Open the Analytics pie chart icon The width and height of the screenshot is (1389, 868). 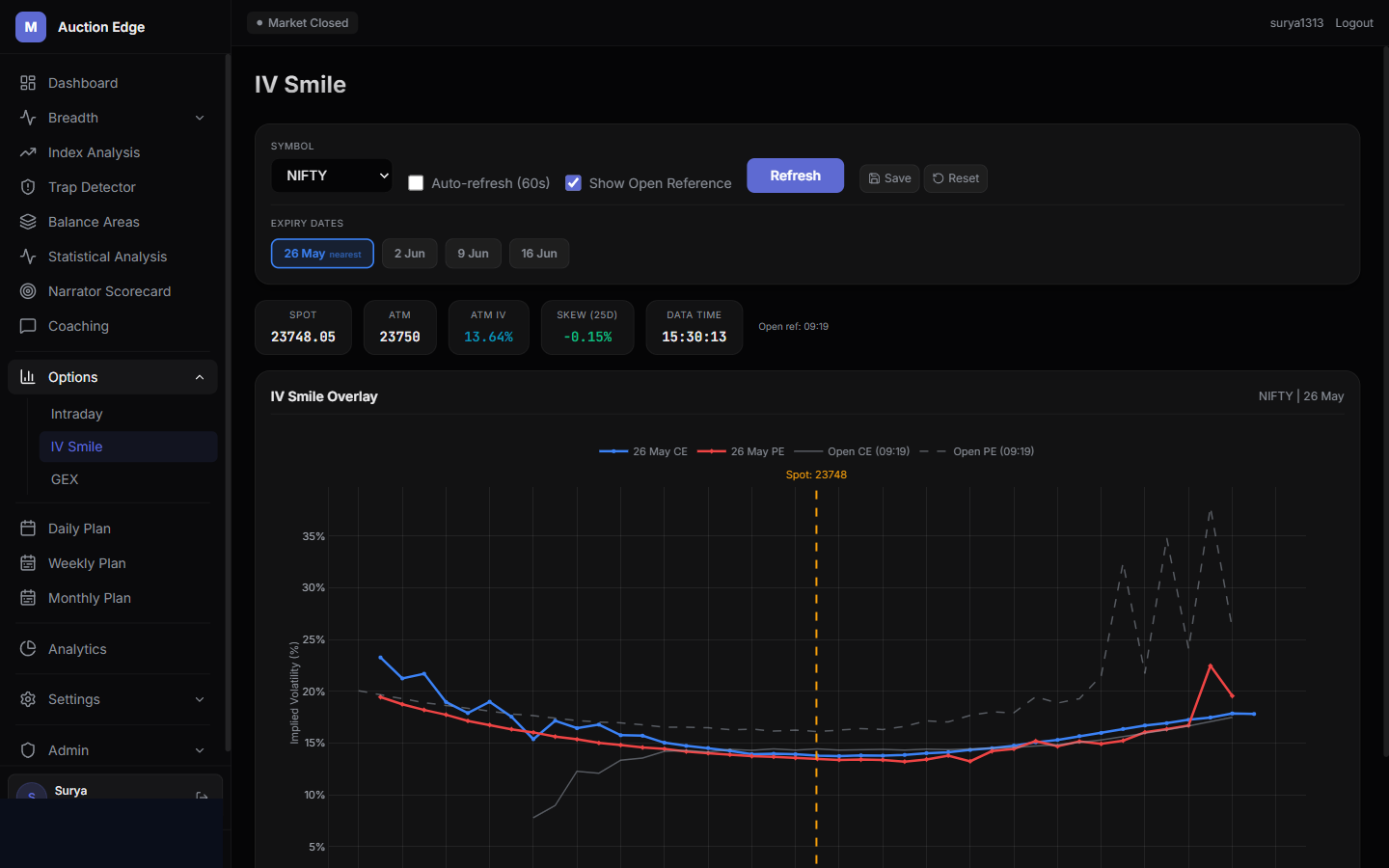28,649
